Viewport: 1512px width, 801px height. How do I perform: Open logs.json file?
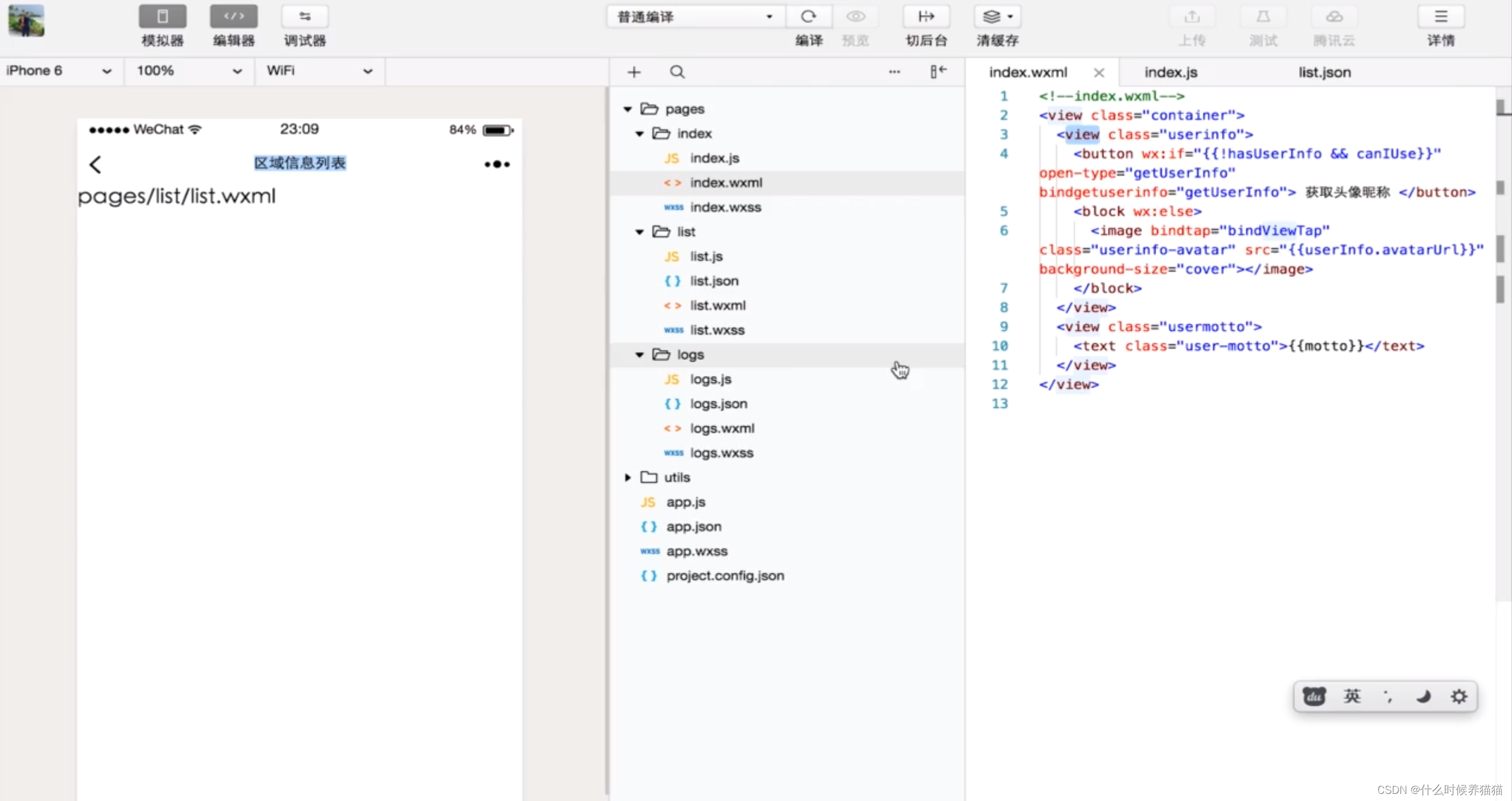click(x=787, y=404)
